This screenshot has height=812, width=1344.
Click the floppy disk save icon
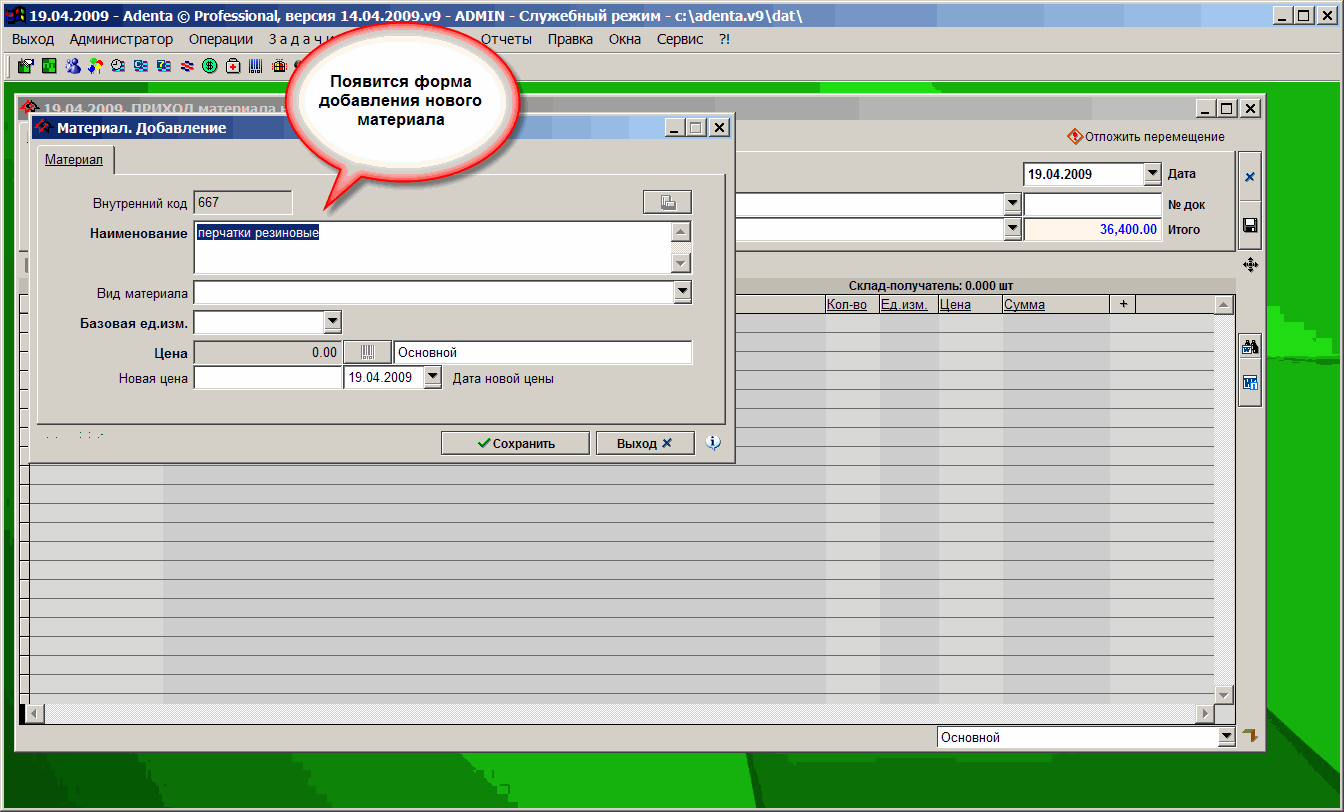(1249, 225)
